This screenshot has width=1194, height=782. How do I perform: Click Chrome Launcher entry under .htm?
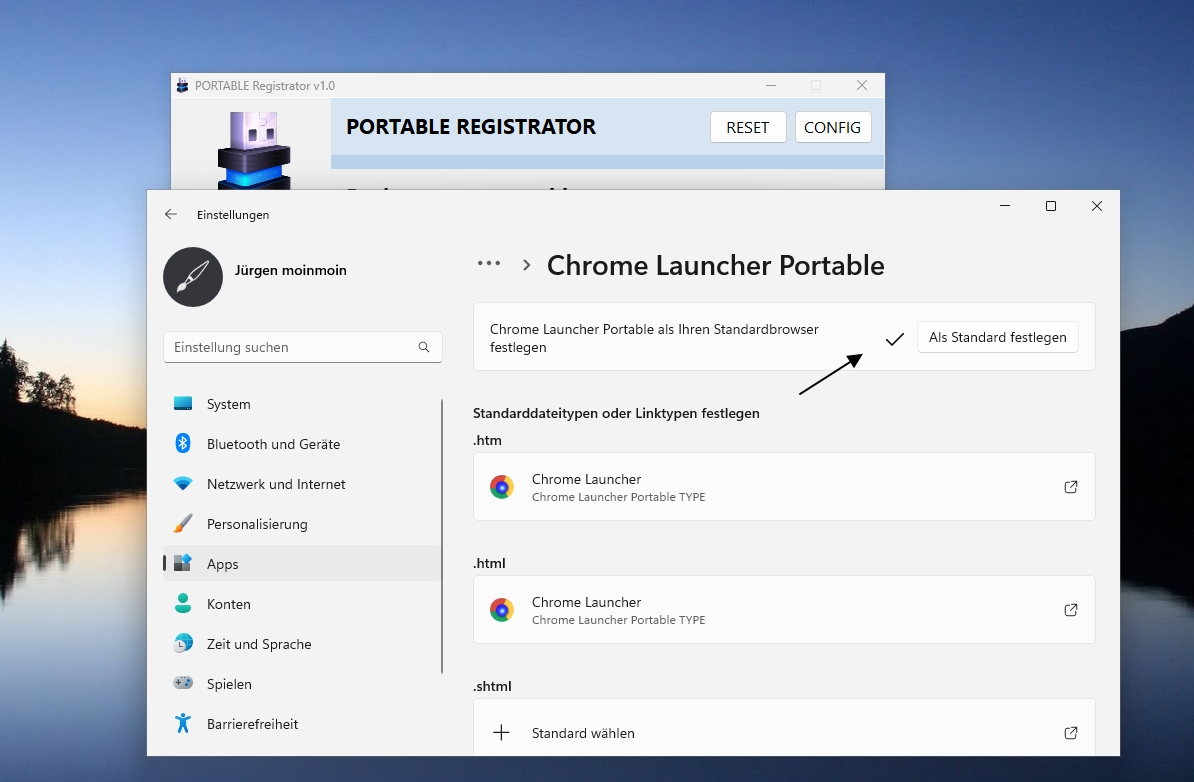click(x=784, y=487)
